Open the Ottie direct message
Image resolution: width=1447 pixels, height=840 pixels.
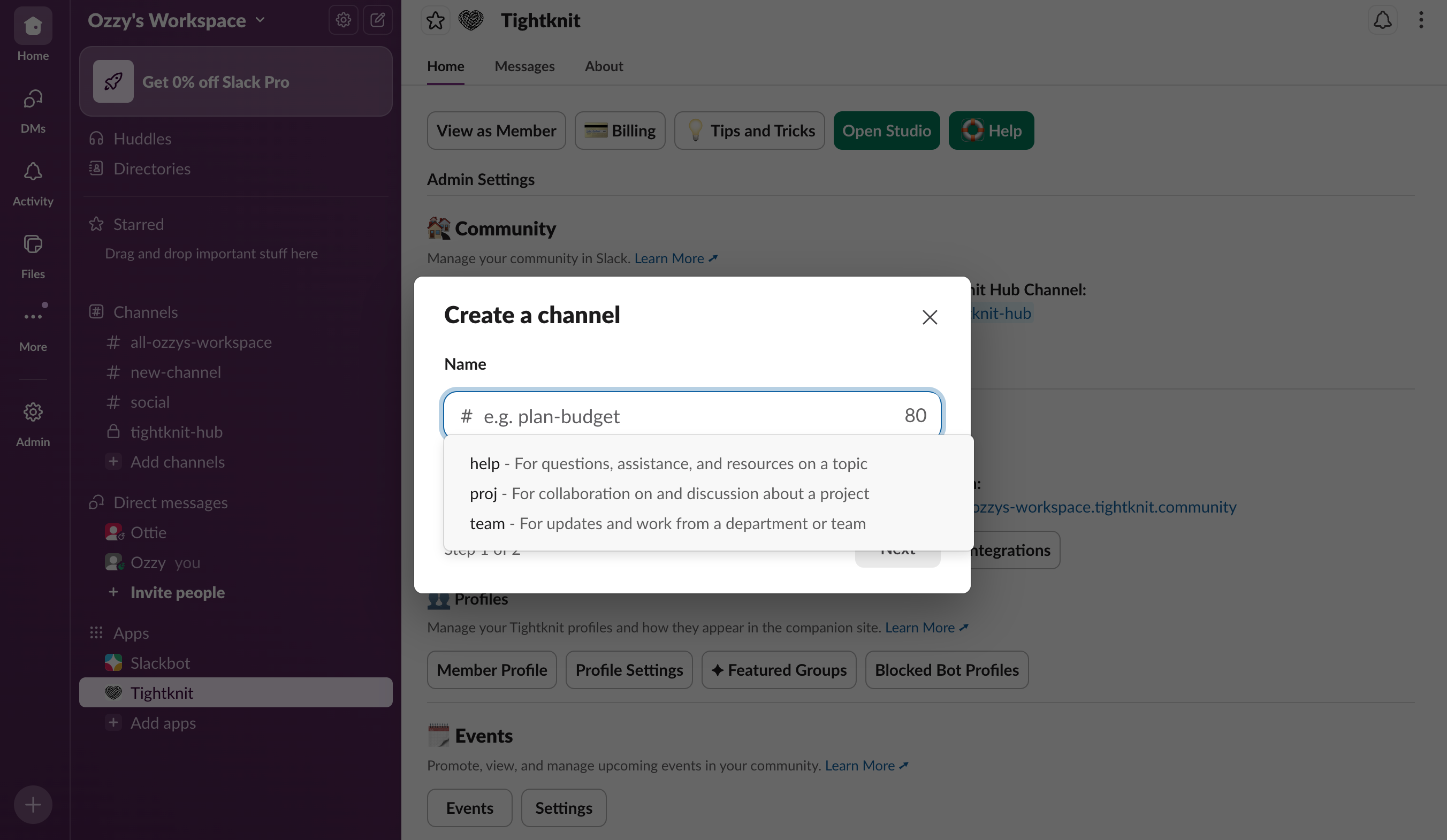(x=235, y=532)
